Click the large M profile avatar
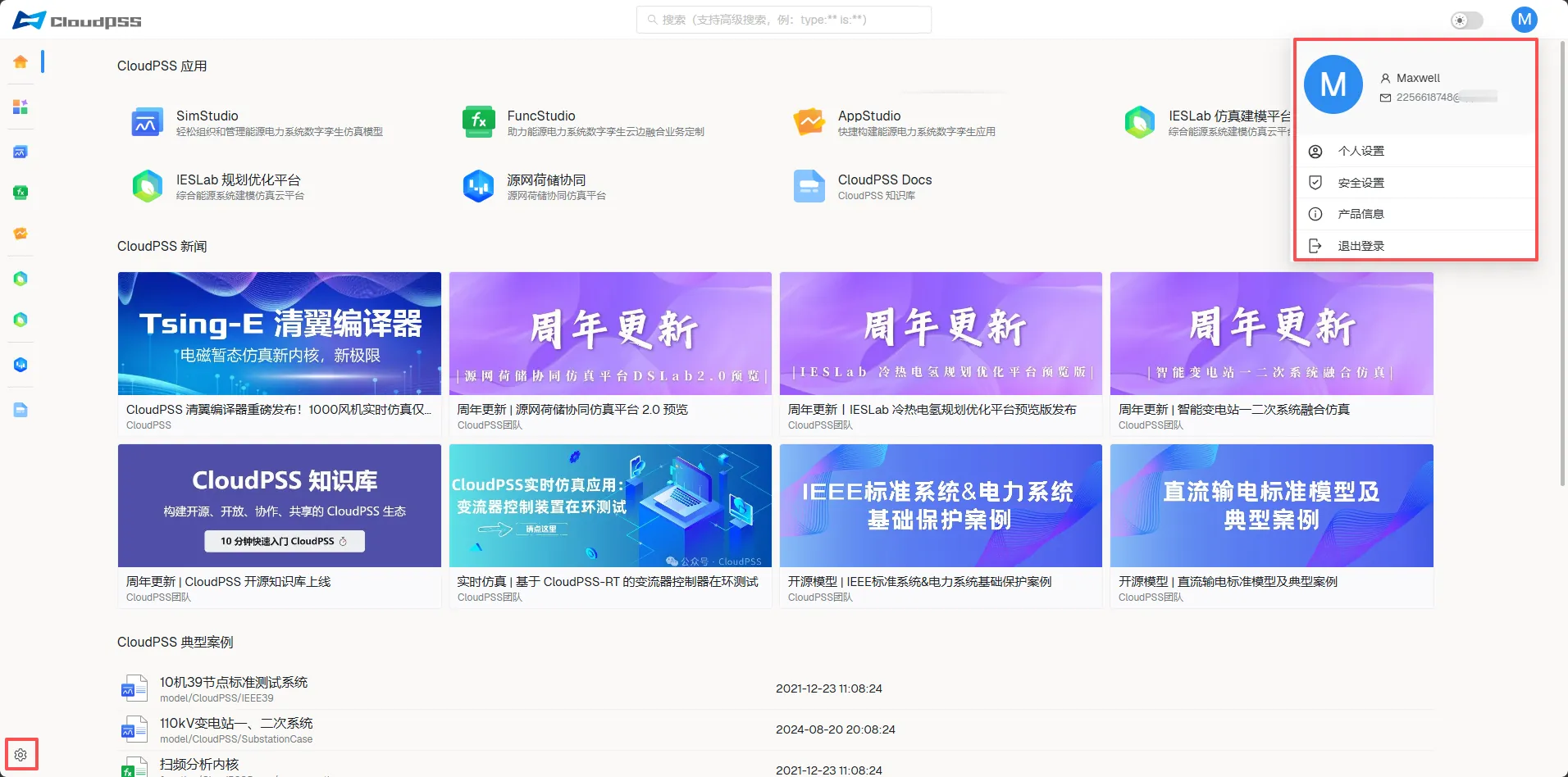This screenshot has width=1568, height=777. tap(1333, 84)
